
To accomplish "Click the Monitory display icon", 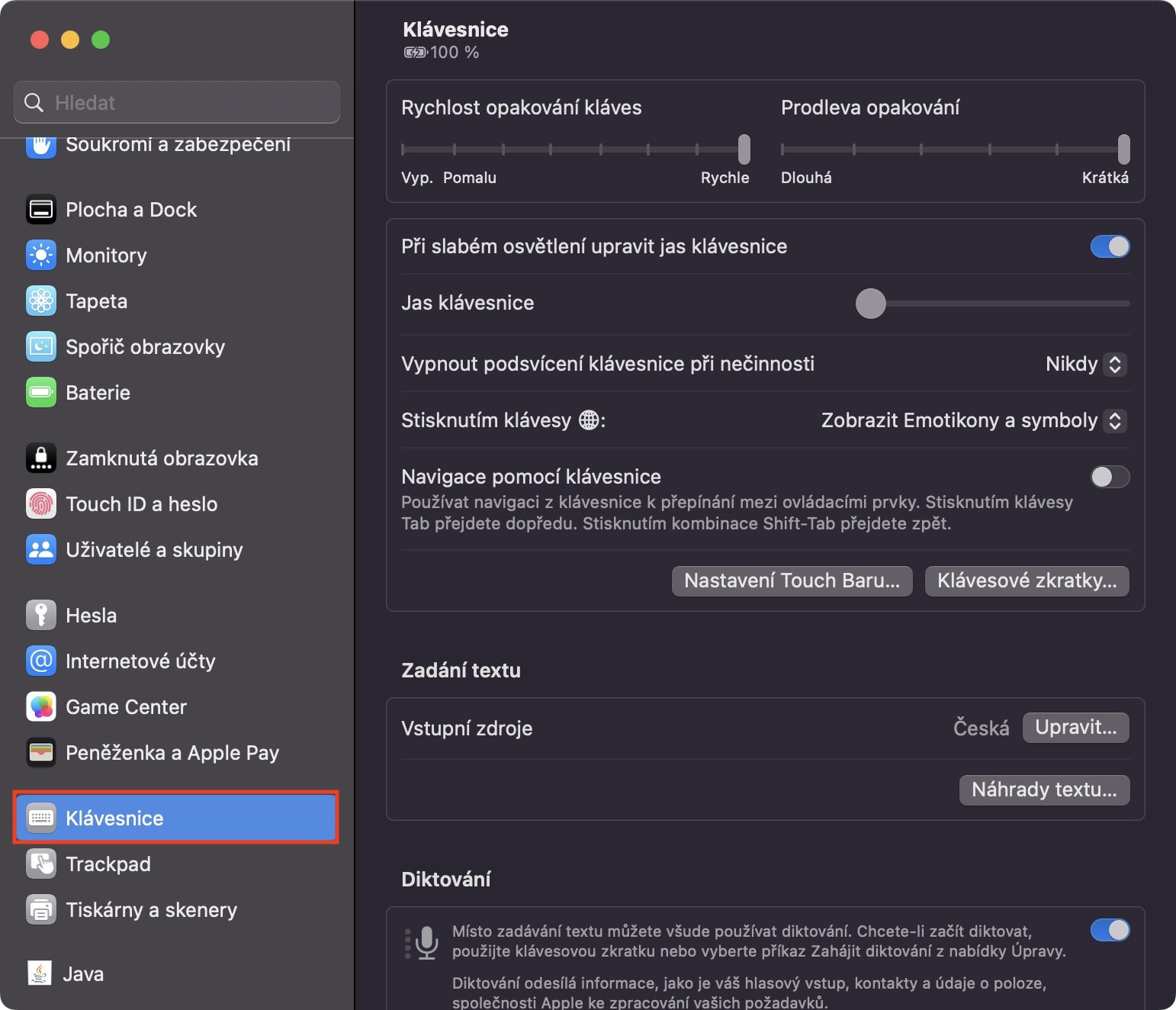I will click(41, 256).
